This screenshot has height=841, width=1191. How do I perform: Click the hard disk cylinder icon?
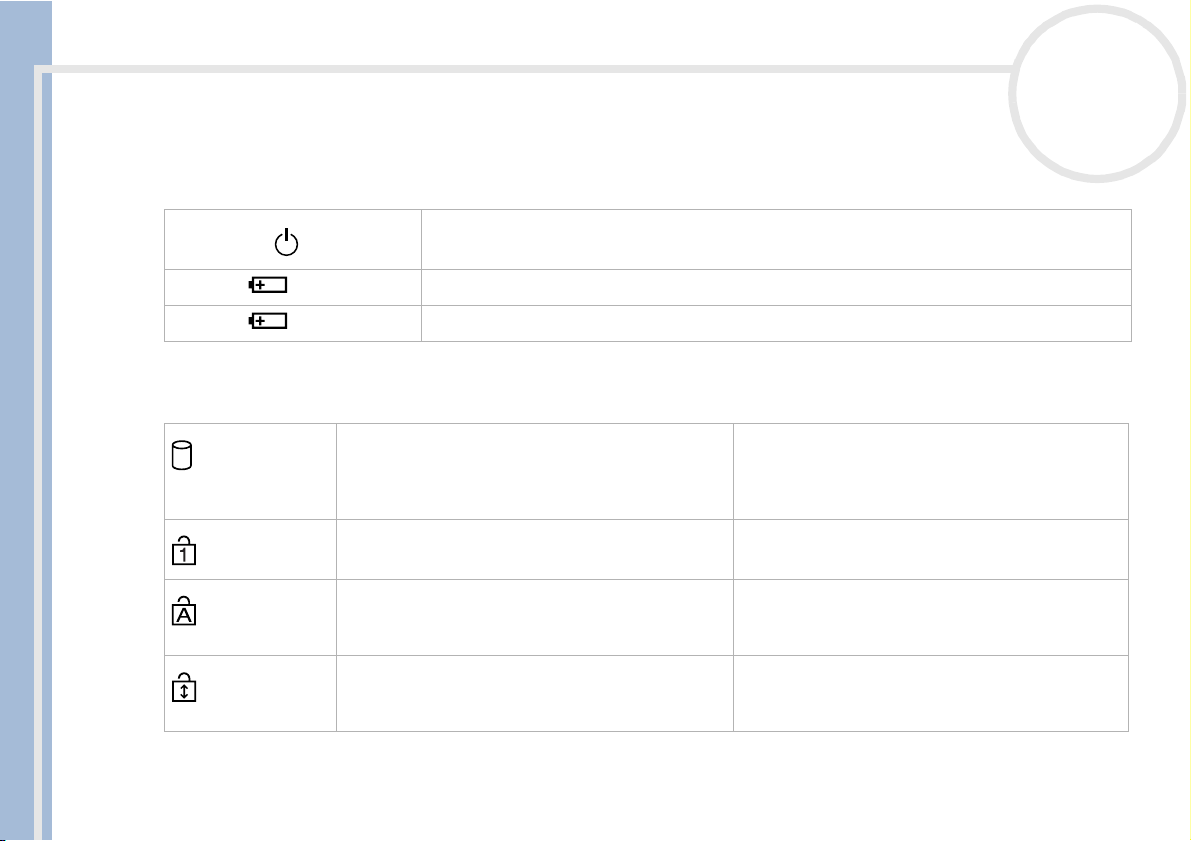[182, 455]
